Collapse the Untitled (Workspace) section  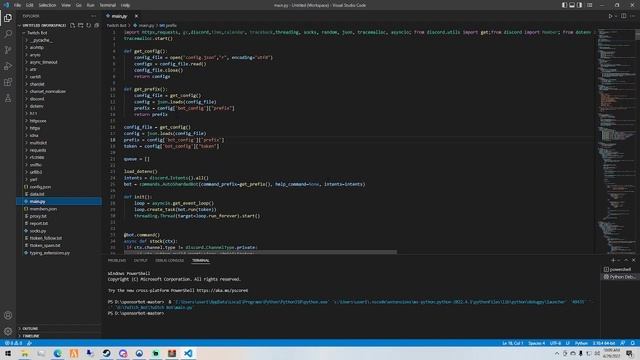pyautogui.click(x=43, y=25)
